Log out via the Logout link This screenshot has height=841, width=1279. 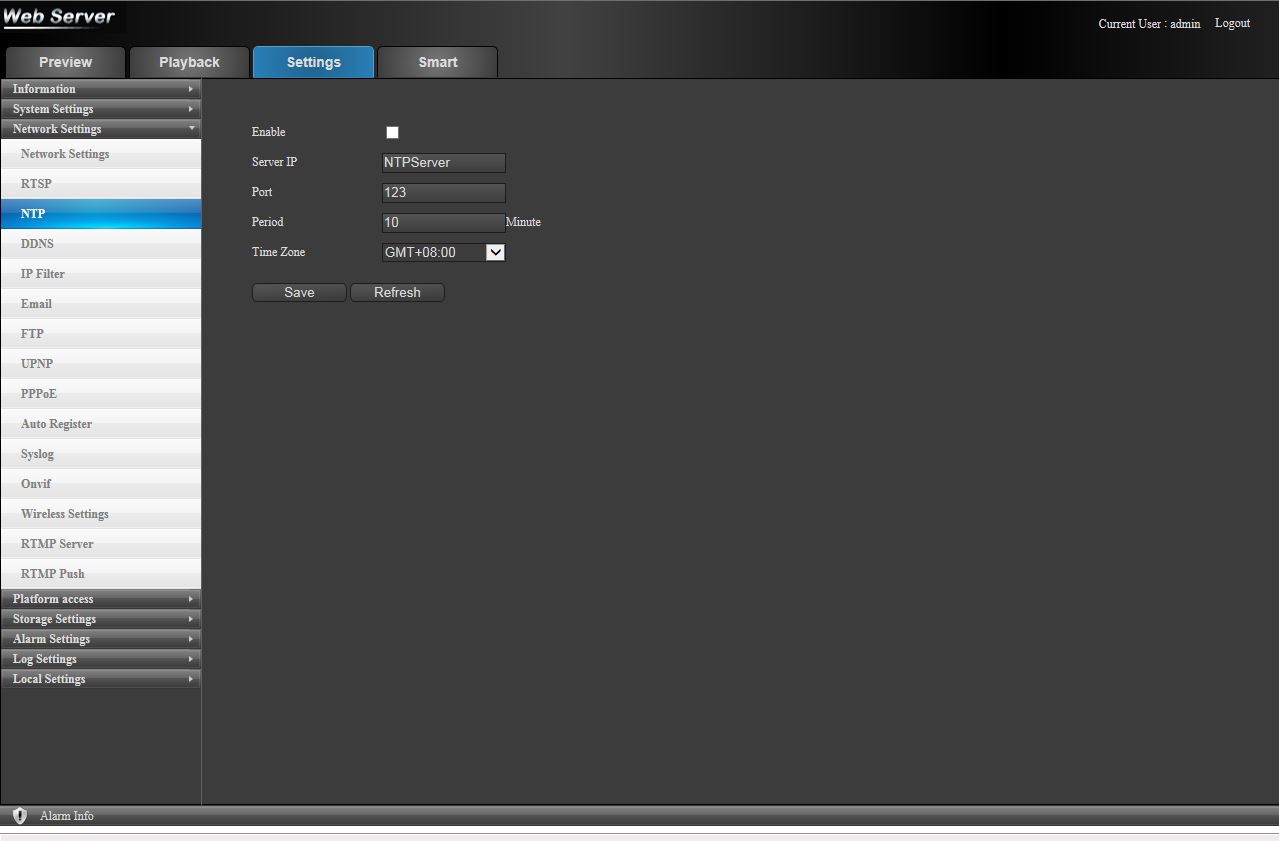click(x=1232, y=23)
